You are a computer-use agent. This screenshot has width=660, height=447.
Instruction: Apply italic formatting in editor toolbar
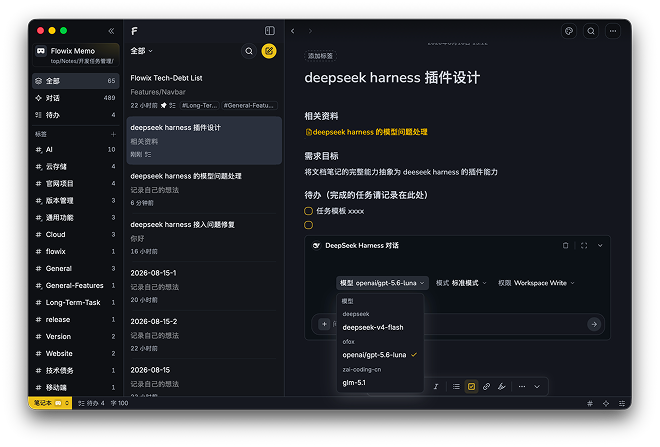(436, 386)
